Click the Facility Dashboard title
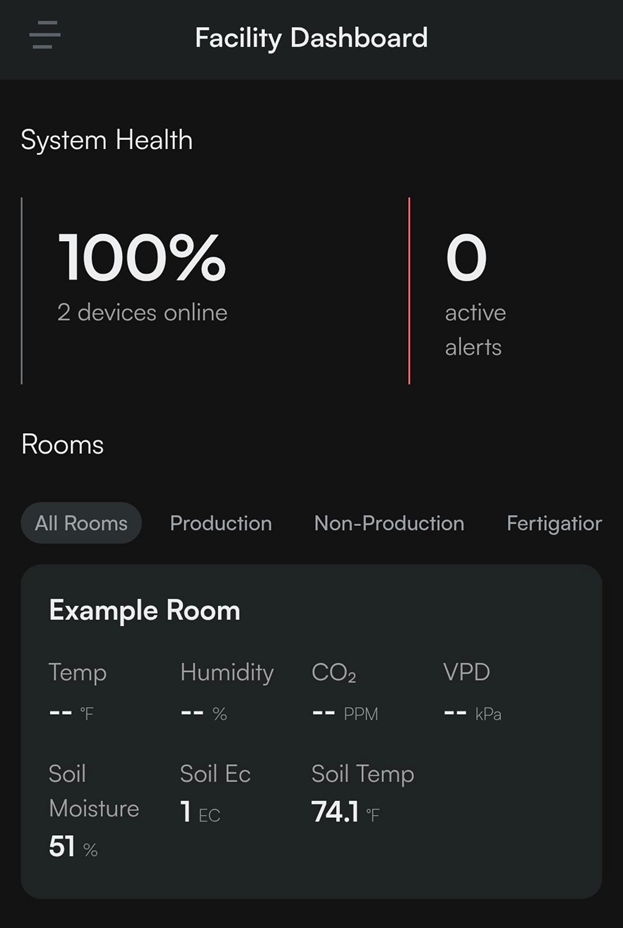 (311, 38)
